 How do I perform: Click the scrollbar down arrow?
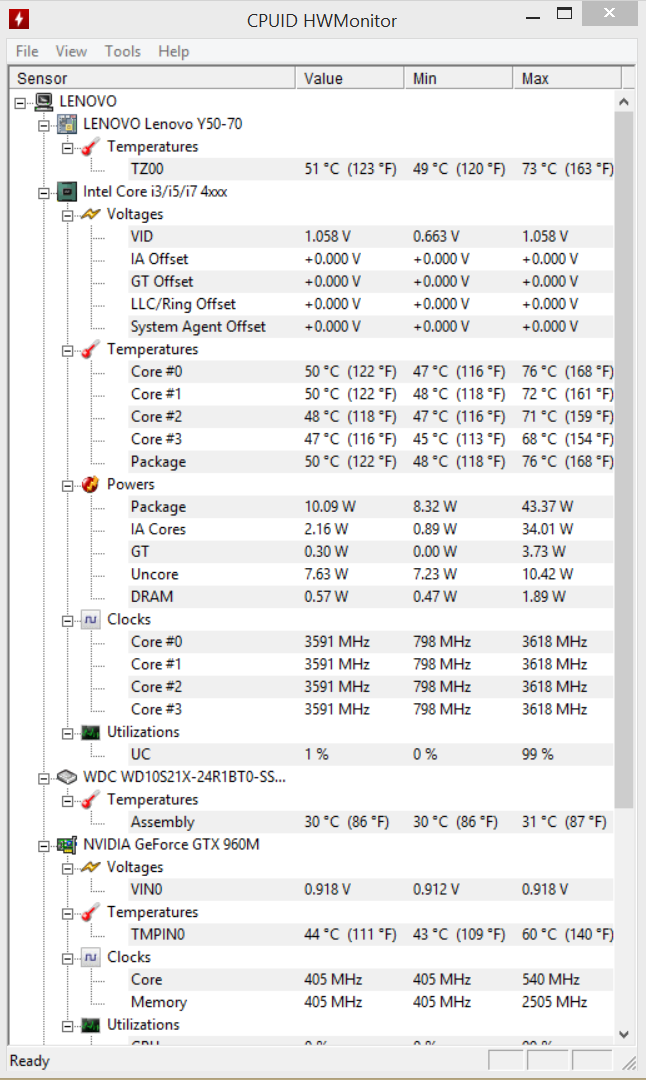(x=624, y=1034)
